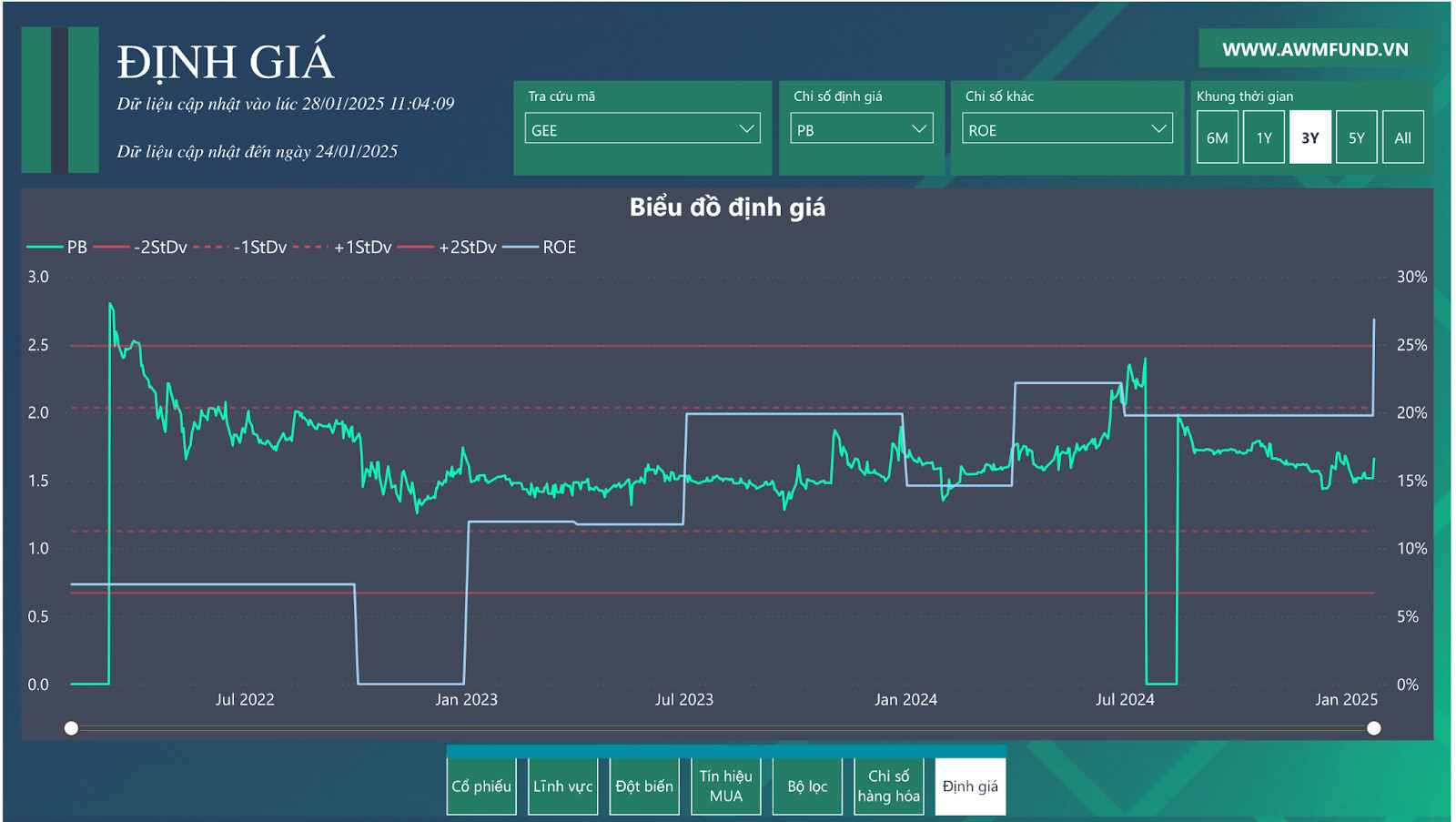Click the right handle of date slider
This screenshot has height=822, width=1456.
tap(1373, 728)
